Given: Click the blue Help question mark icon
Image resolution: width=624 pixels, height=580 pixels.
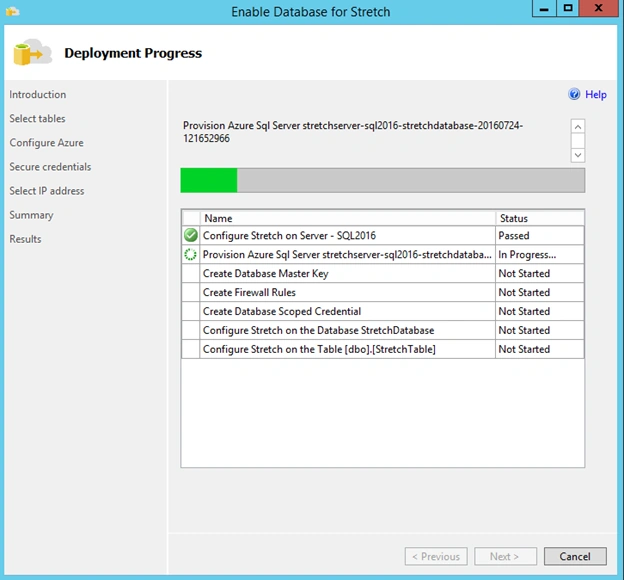Looking at the screenshot, I should [574, 94].
